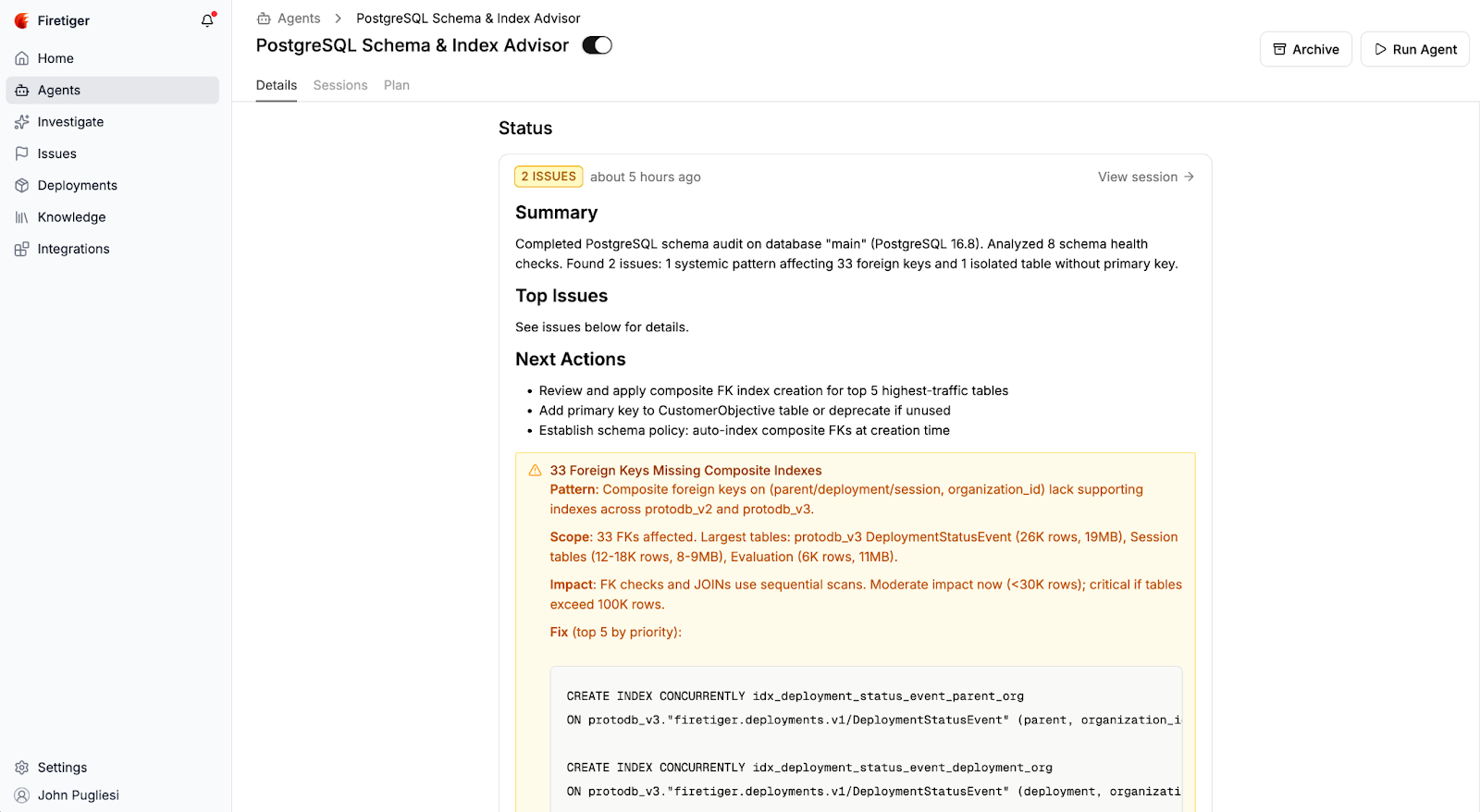Click the Agents robot icon in sidebar

point(22,90)
